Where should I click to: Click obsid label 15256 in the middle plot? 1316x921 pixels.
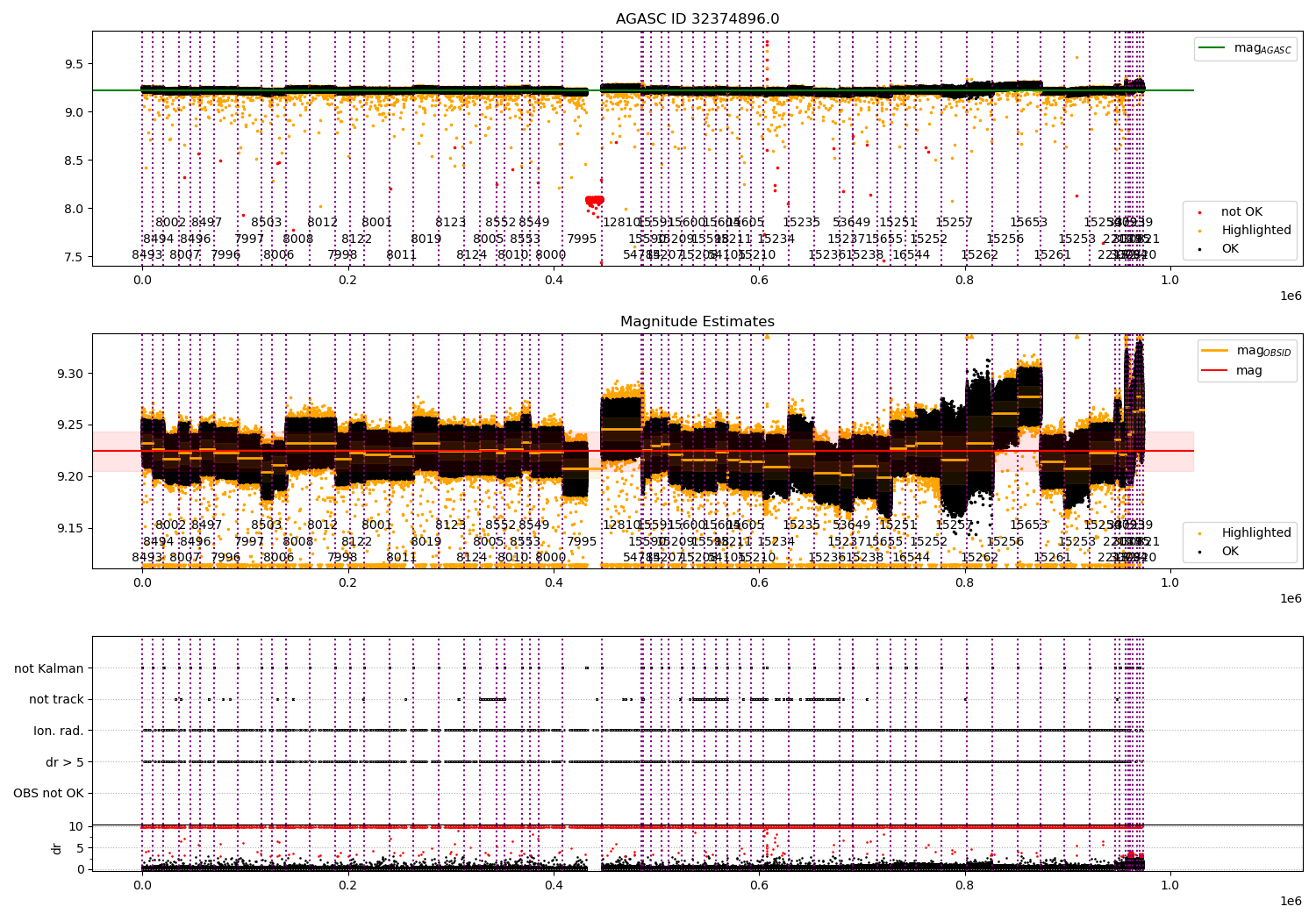click(1005, 541)
